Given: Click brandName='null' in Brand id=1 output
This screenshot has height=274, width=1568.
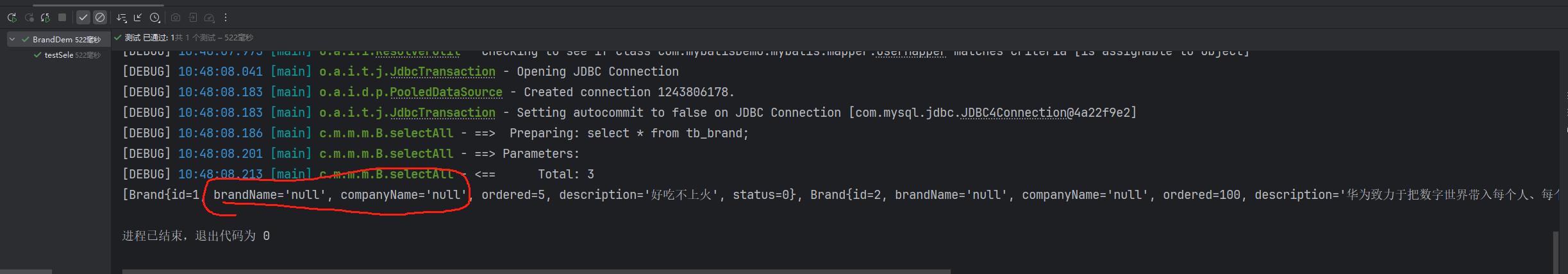Looking at the screenshot, I should point(270,194).
